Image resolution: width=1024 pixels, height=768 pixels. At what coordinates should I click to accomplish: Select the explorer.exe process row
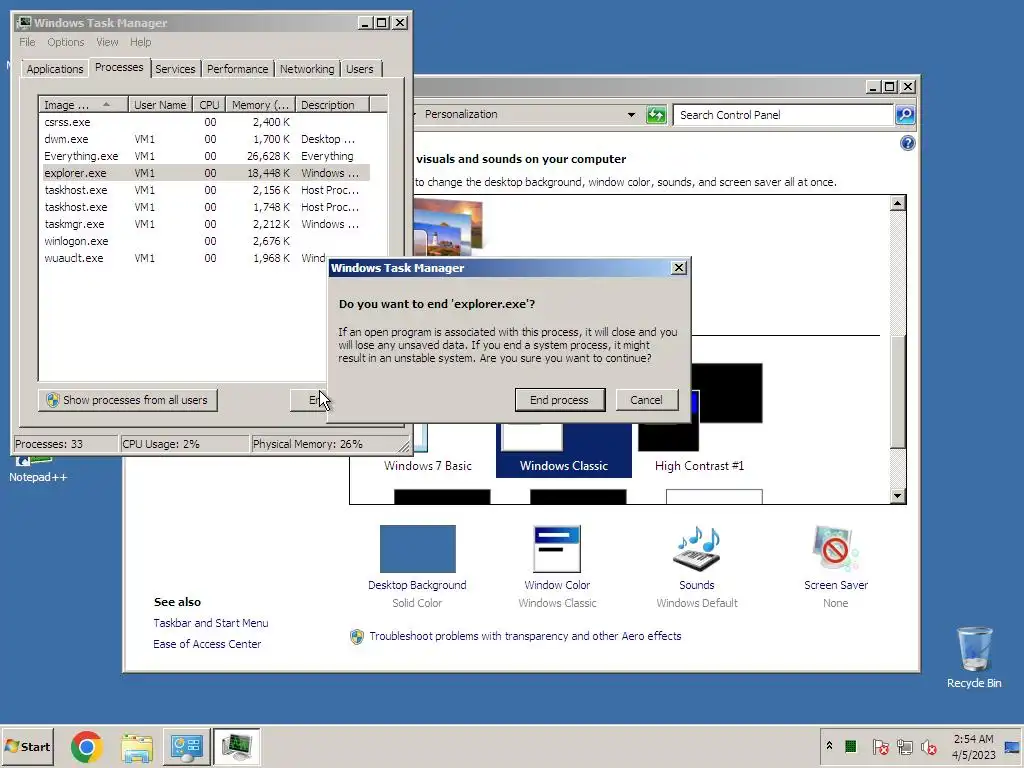(206, 173)
